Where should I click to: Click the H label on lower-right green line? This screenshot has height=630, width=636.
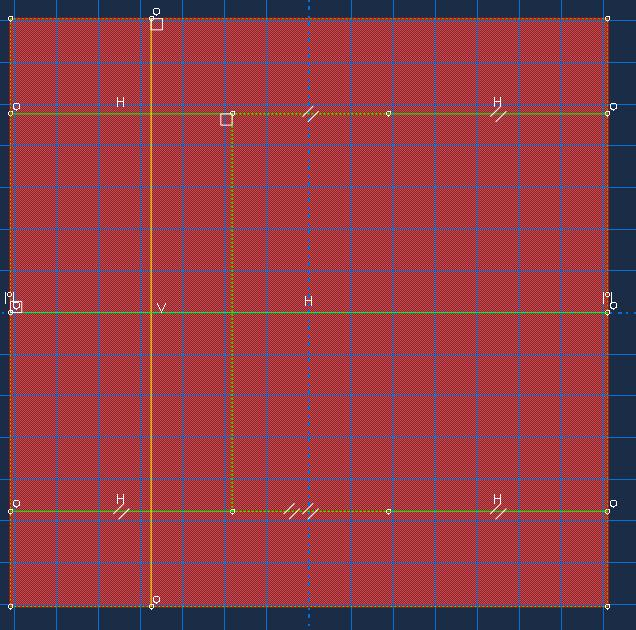click(497, 499)
